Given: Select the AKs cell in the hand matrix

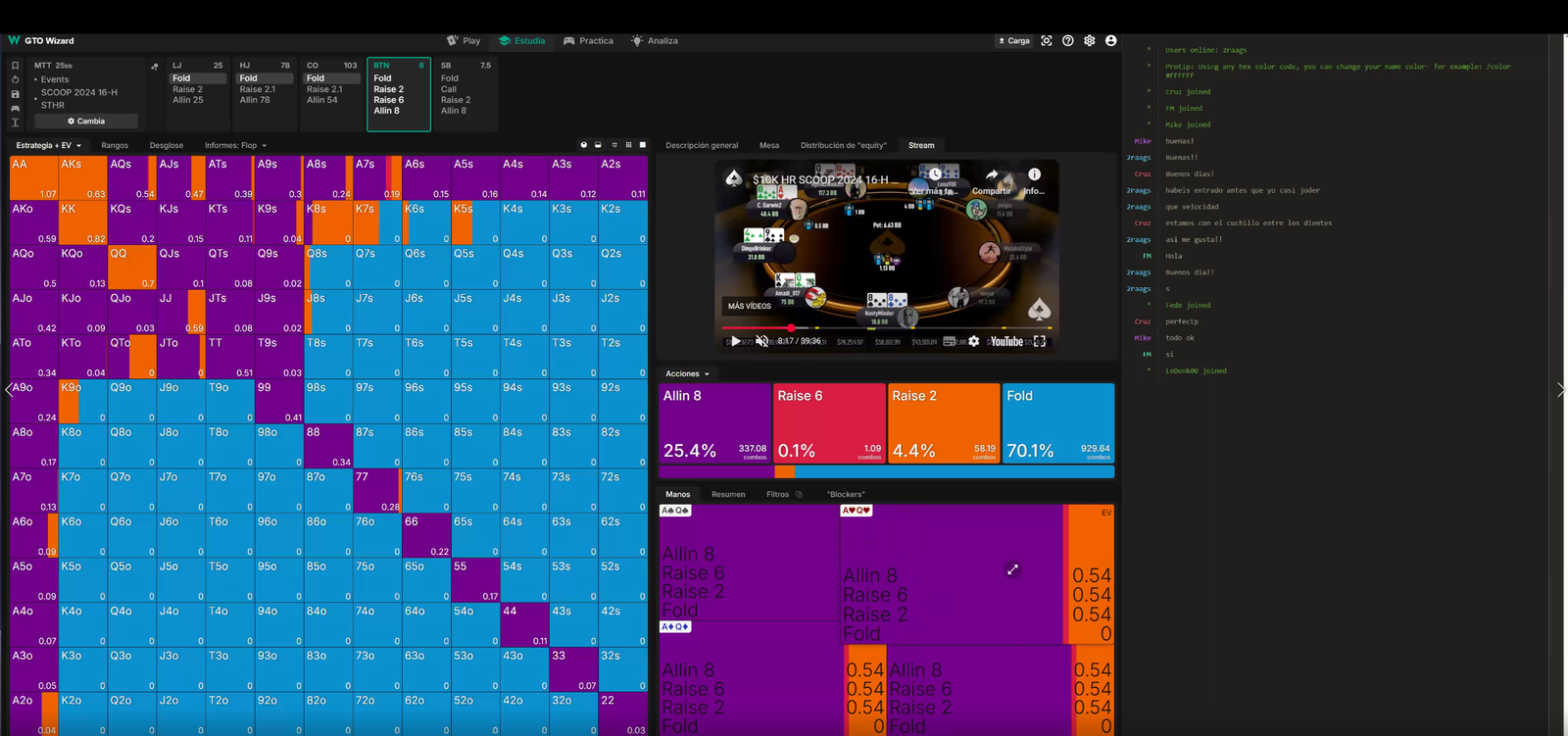Looking at the screenshot, I should pyautogui.click(x=82, y=177).
